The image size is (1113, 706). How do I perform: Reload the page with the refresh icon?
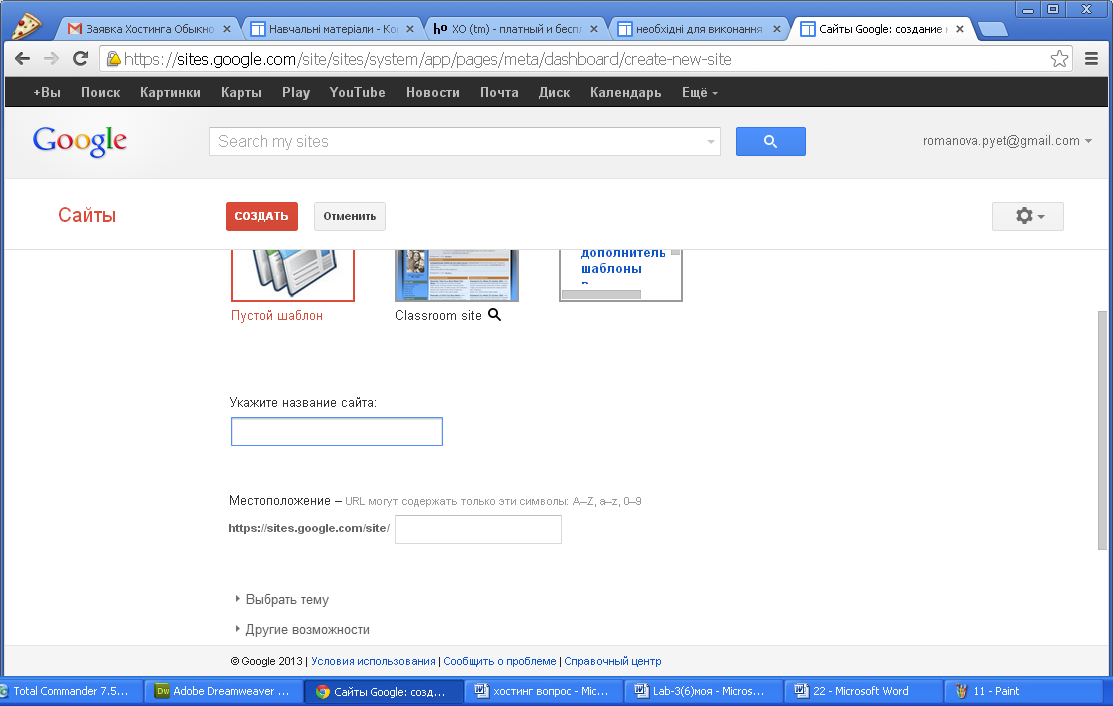pos(80,59)
